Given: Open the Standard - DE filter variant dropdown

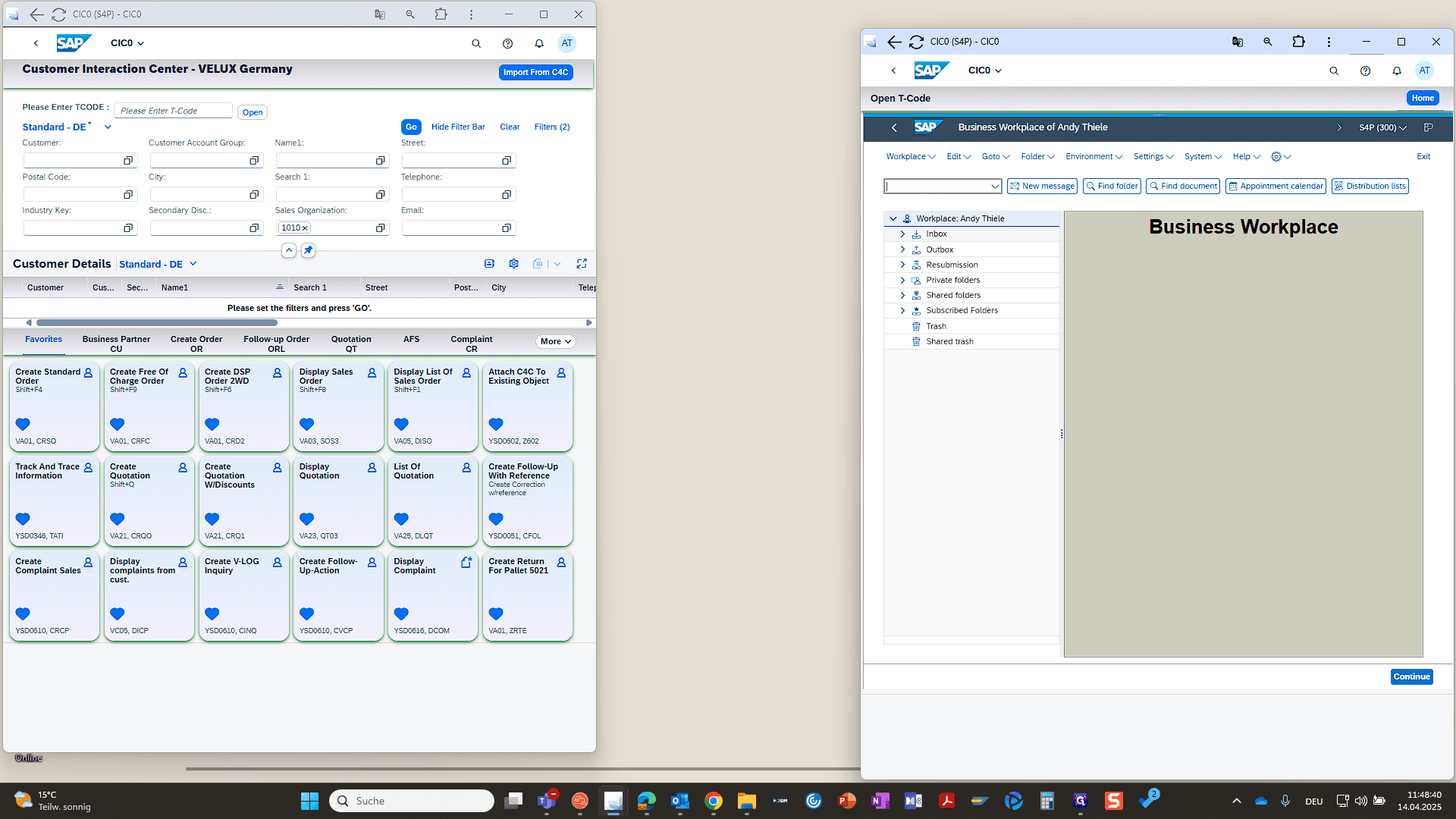Looking at the screenshot, I should point(108,127).
